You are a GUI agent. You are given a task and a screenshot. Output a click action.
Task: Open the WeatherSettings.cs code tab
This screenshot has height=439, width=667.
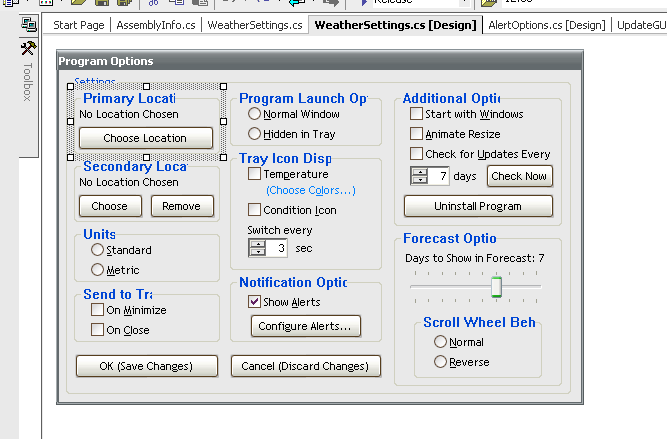(255, 25)
